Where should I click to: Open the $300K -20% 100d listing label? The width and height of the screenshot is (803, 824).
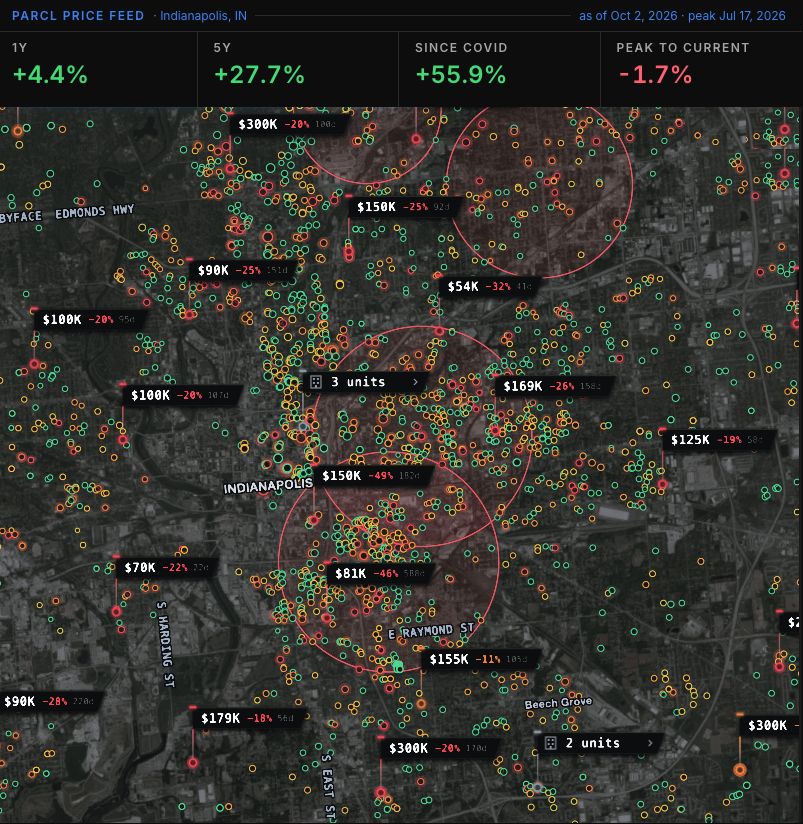[290, 125]
